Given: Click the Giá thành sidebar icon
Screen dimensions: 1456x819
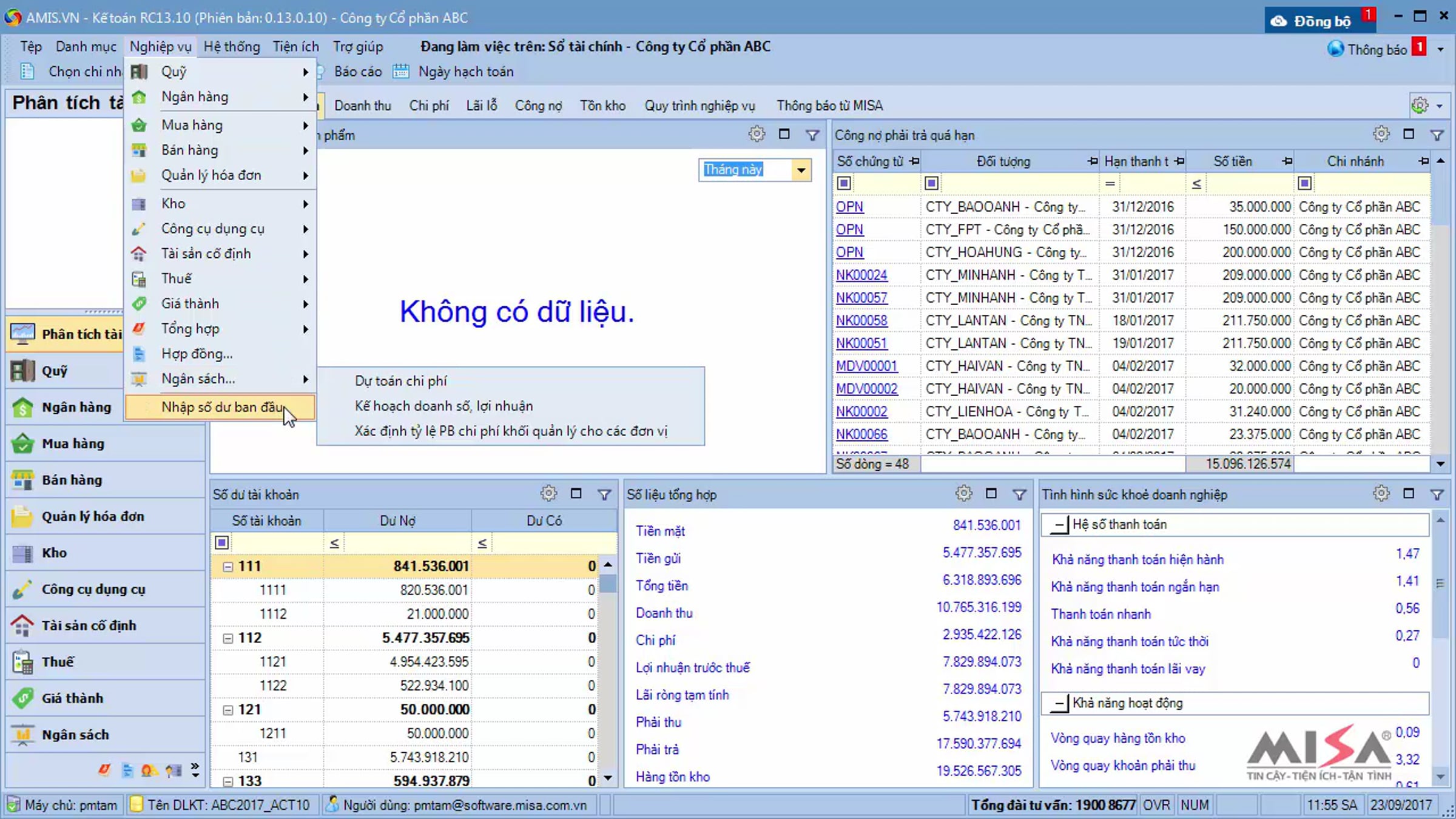Looking at the screenshot, I should pos(23,698).
